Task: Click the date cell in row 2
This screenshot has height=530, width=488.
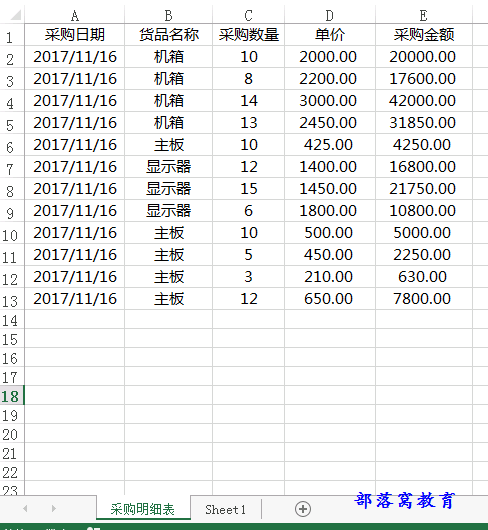Action: point(75,57)
